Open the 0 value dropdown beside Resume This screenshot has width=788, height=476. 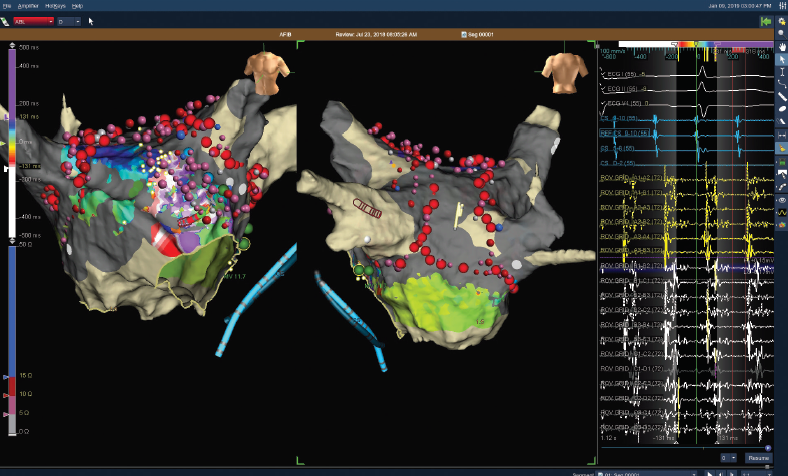728,458
